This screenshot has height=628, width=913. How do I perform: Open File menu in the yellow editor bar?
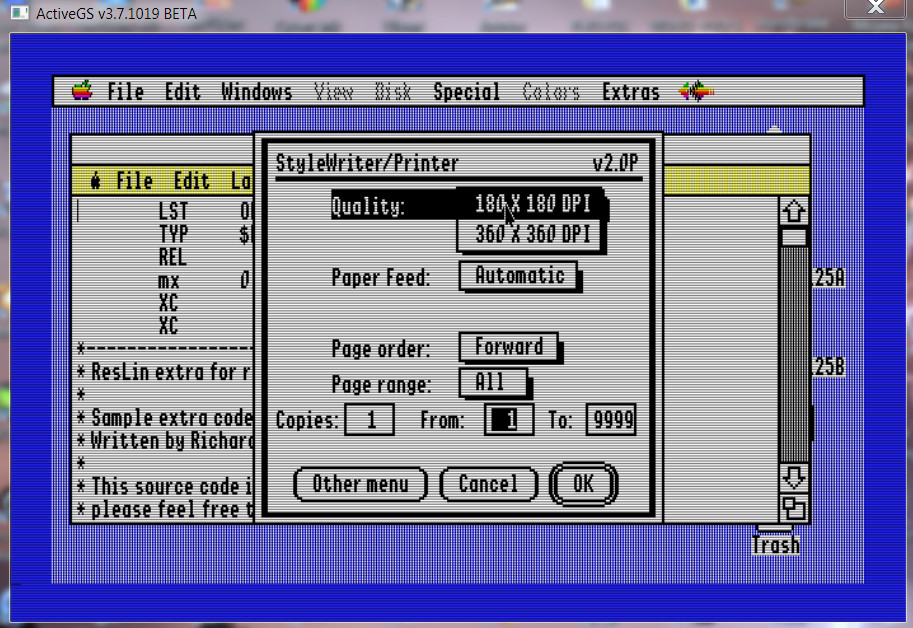pos(134,181)
